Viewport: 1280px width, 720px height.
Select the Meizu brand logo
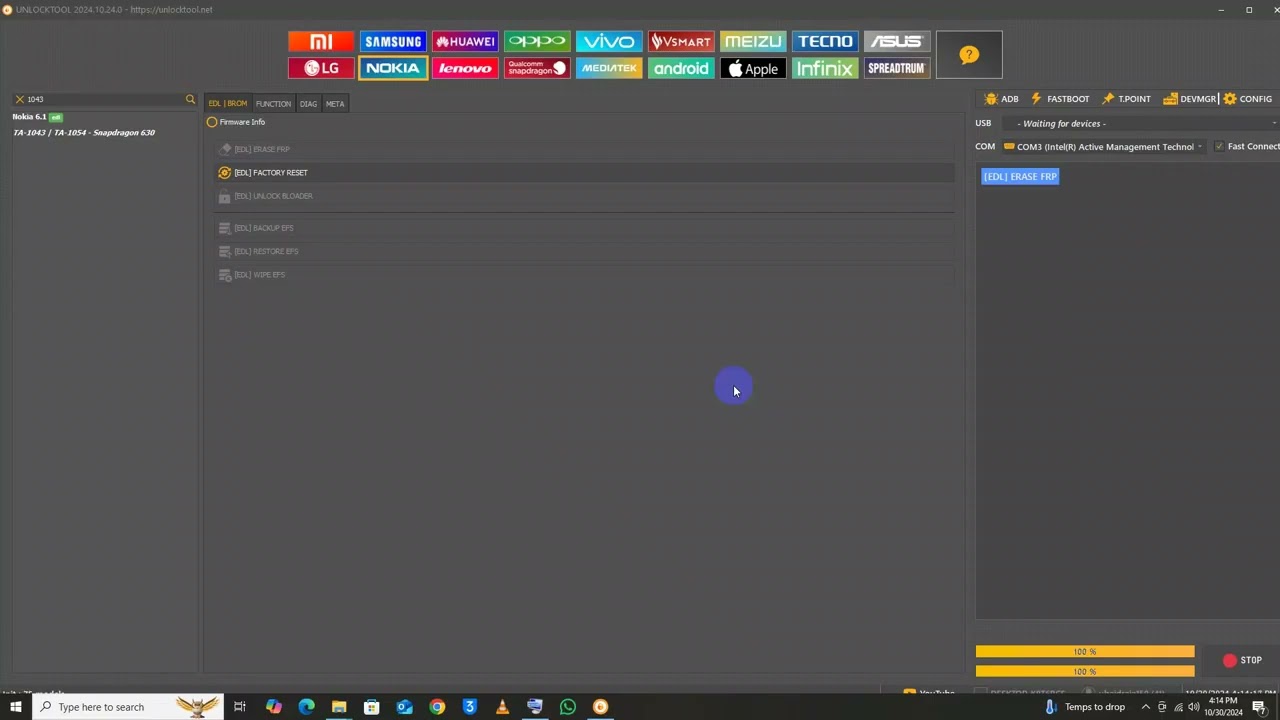(x=753, y=41)
